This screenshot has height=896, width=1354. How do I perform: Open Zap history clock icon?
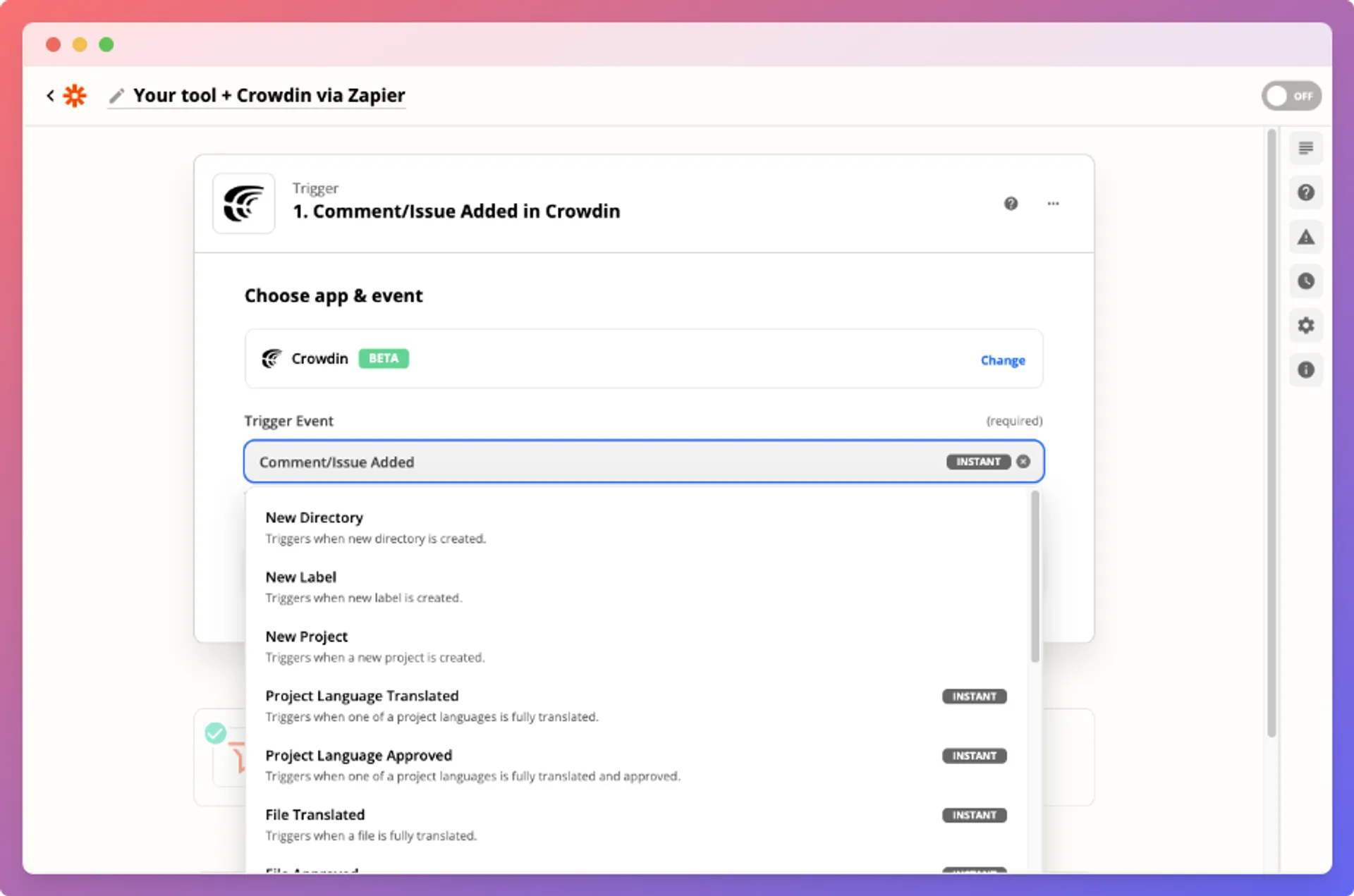(1305, 281)
